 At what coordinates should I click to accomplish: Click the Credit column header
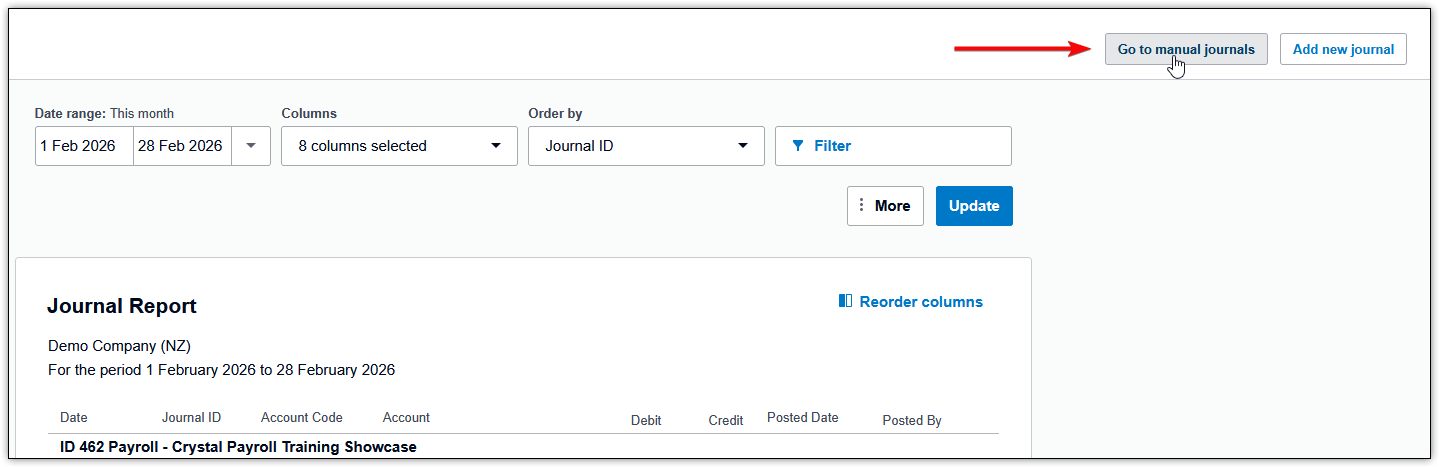click(x=725, y=420)
